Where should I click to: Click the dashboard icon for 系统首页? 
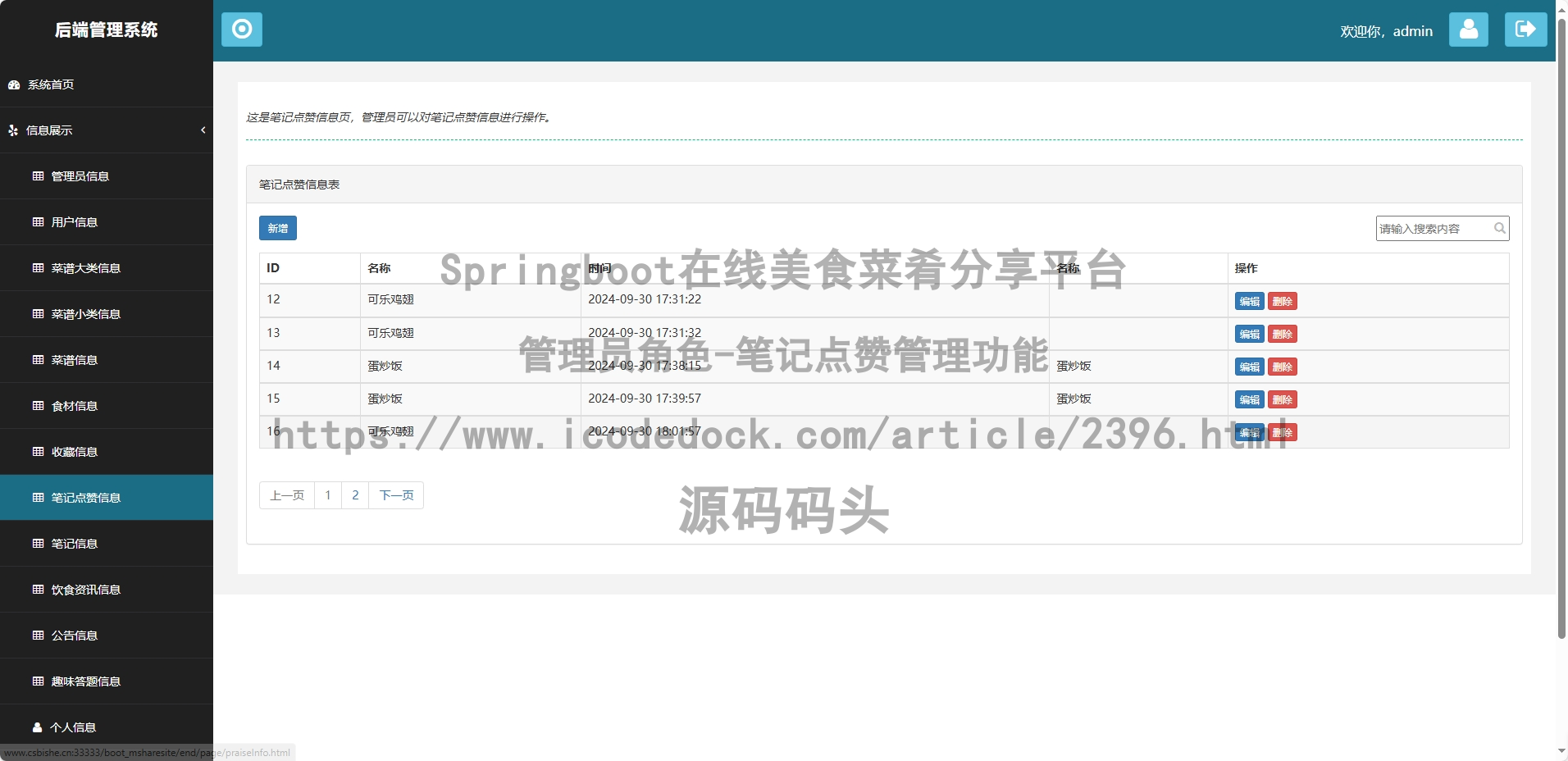point(14,85)
